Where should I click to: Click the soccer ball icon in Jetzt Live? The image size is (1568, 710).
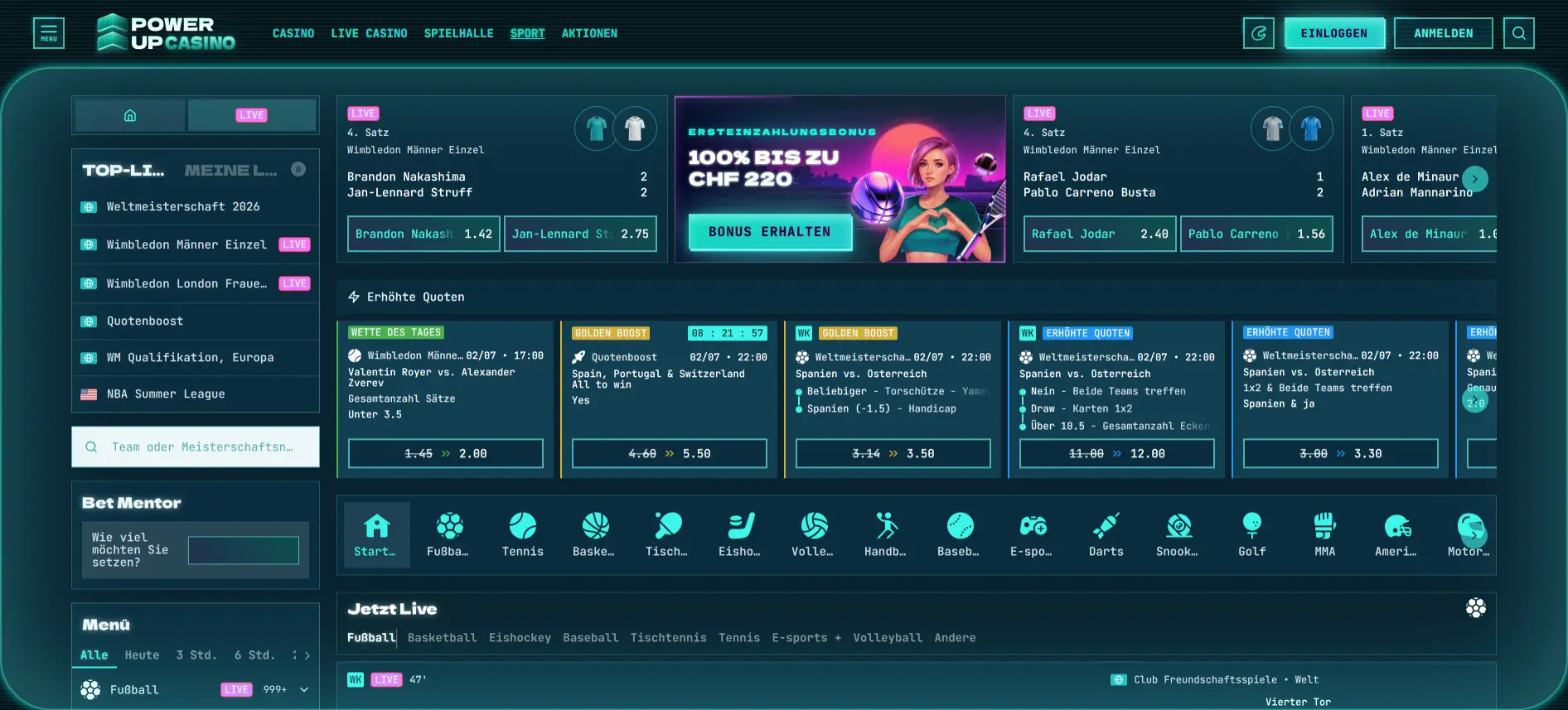tap(1476, 608)
